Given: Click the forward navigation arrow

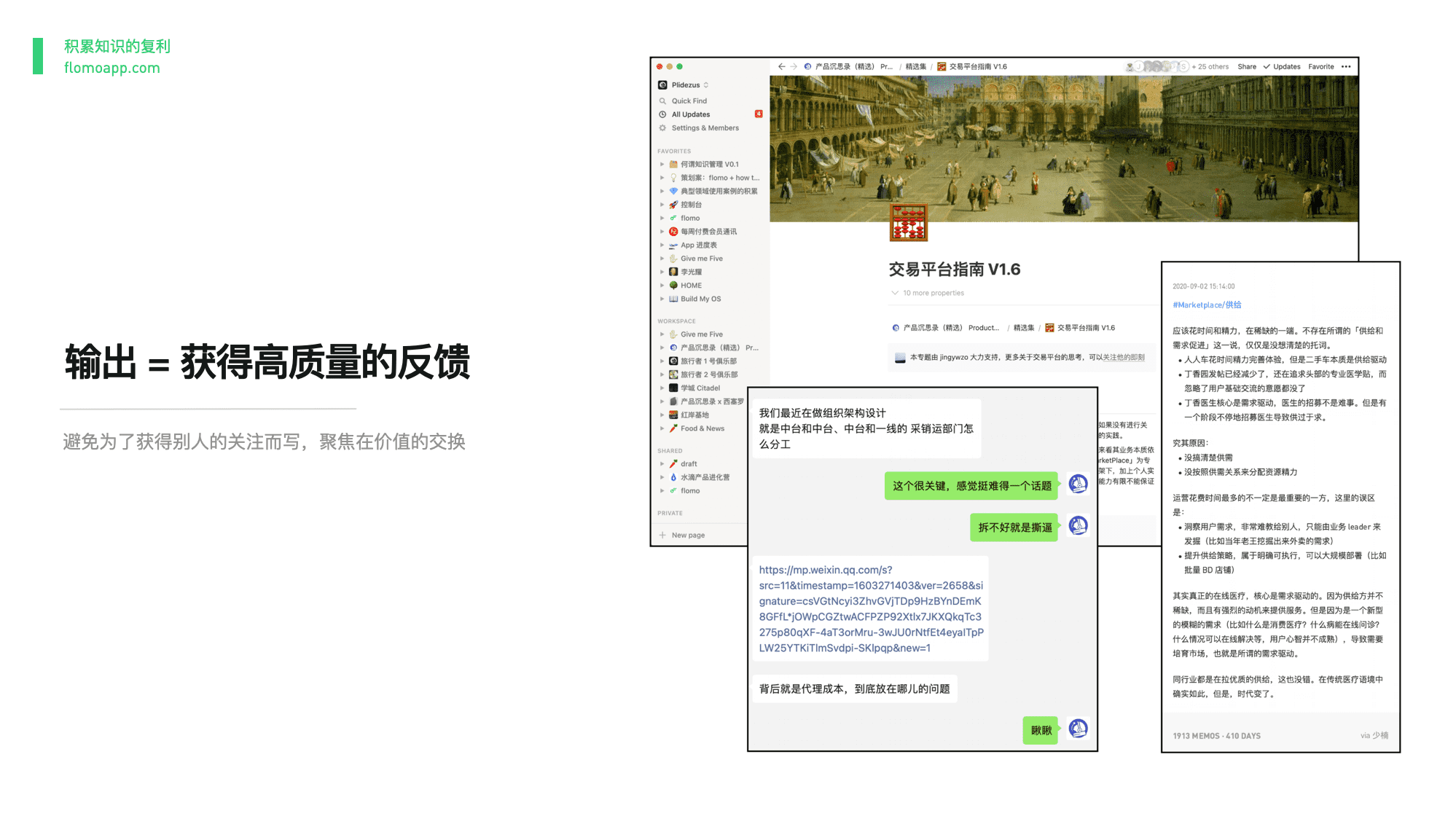Looking at the screenshot, I should (794, 66).
